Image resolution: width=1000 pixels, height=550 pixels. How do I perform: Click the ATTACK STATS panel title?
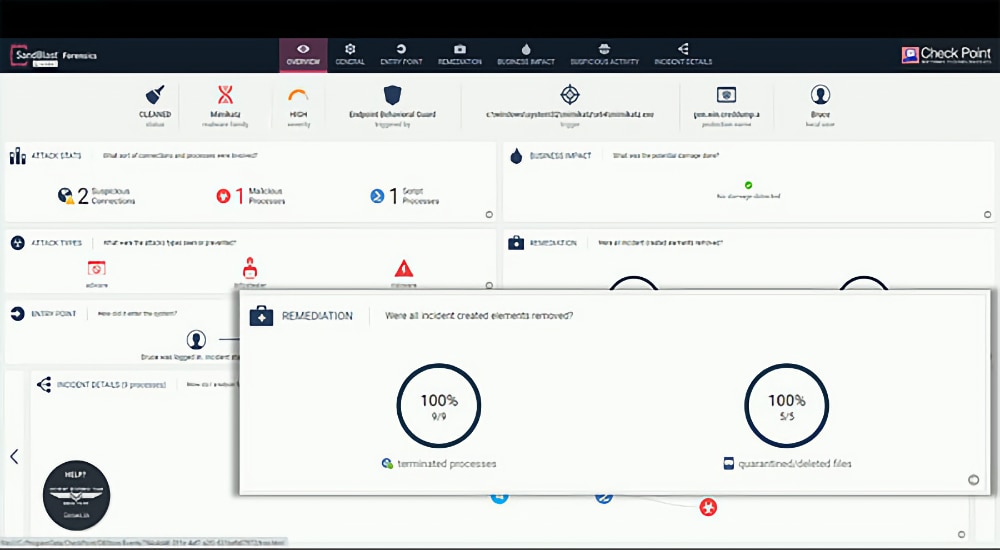(57, 156)
